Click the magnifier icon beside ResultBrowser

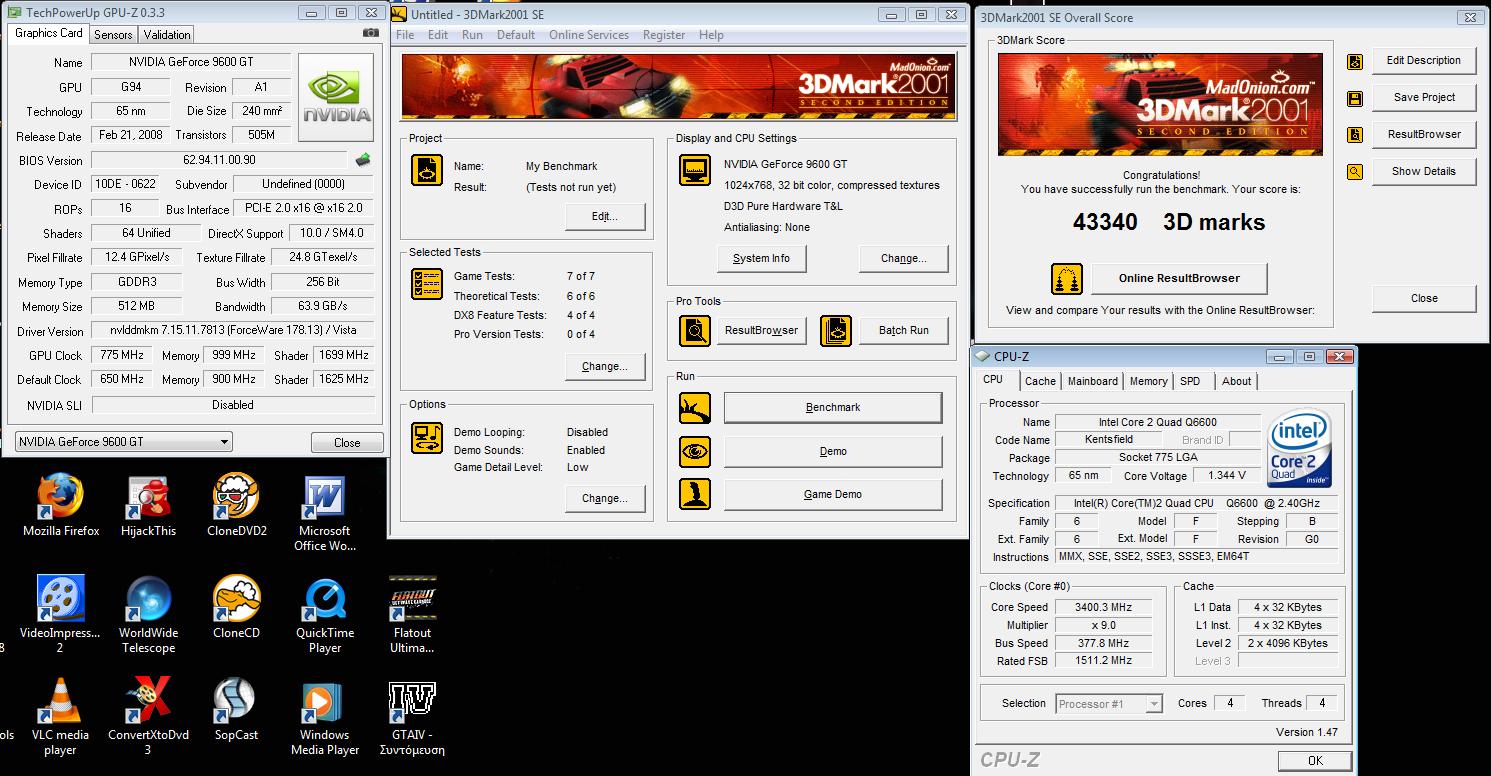tap(694, 330)
